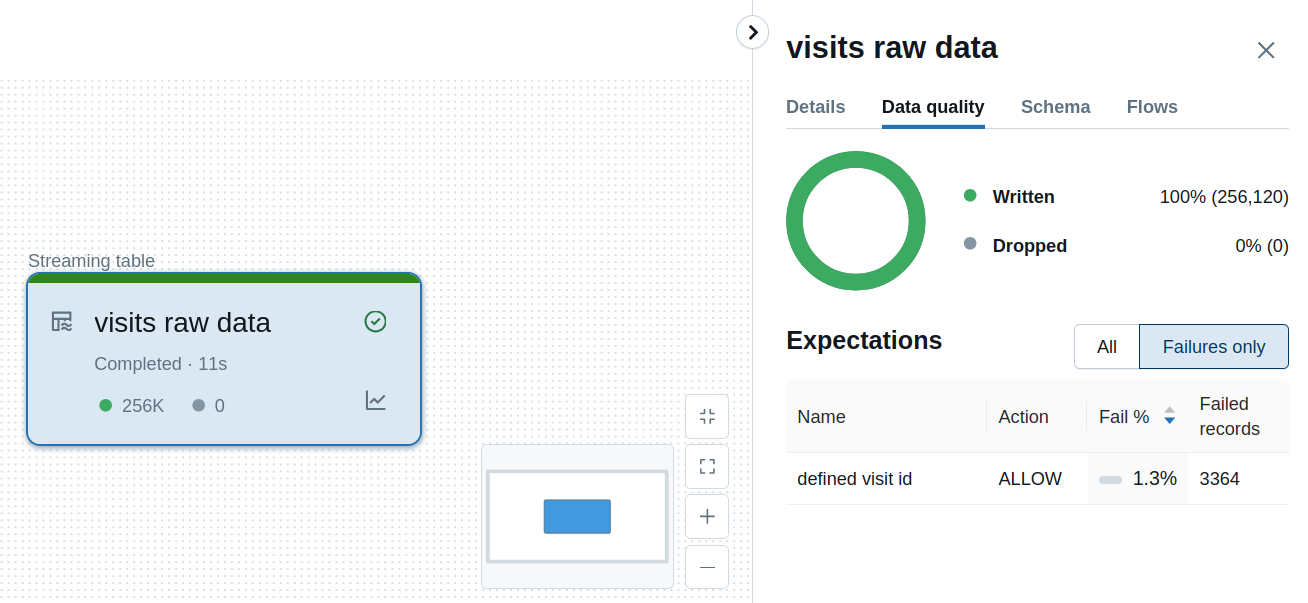Click the Dropped grey legend dot
This screenshot has width=1308, height=603.
tap(969, 244)
